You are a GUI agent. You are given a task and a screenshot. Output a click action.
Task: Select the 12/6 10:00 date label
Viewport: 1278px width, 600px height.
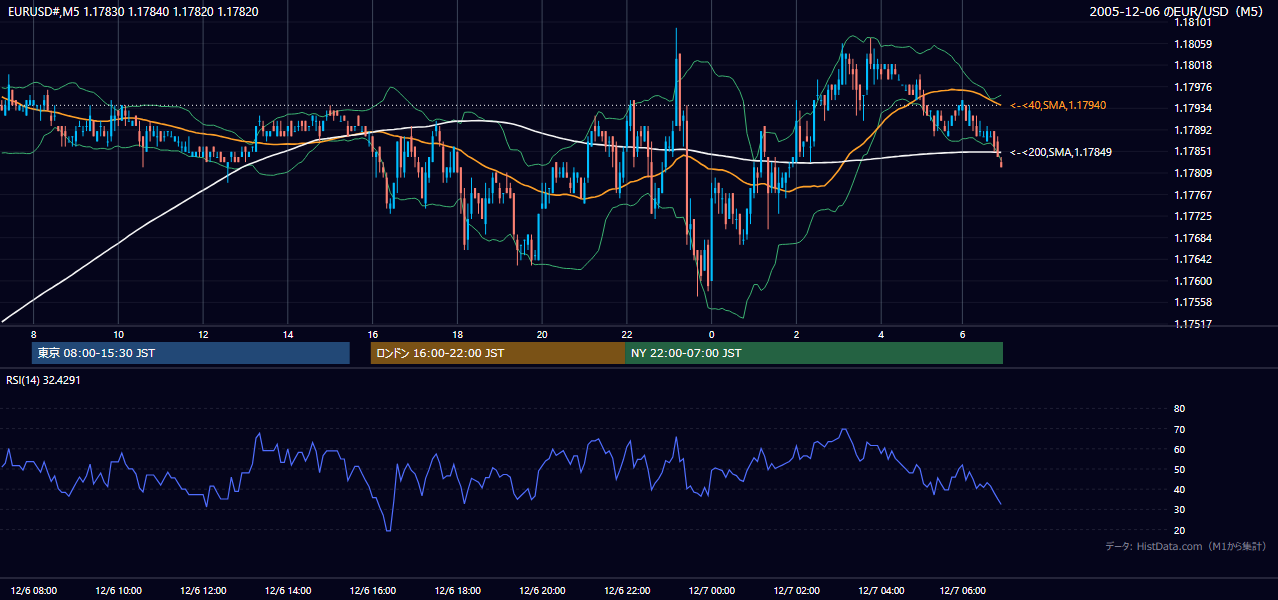(119, 591)
